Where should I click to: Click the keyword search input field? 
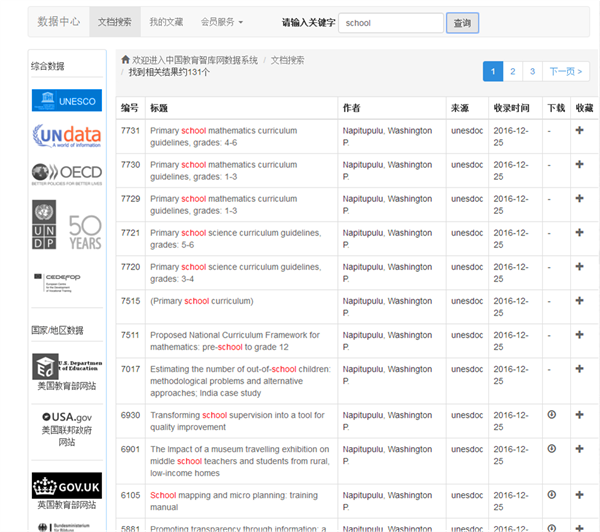click(390, 22)
